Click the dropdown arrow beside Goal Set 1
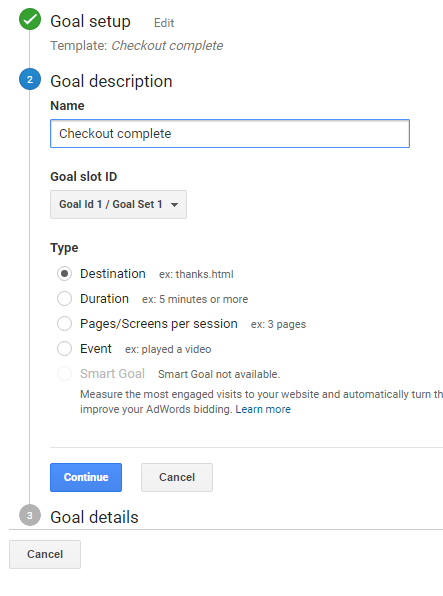This screenshot has height=596, width=443. point(175,205)
